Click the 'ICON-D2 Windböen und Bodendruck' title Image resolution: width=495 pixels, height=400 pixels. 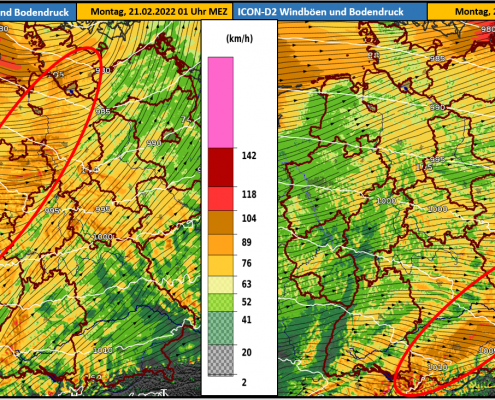(x=320, y=12)
